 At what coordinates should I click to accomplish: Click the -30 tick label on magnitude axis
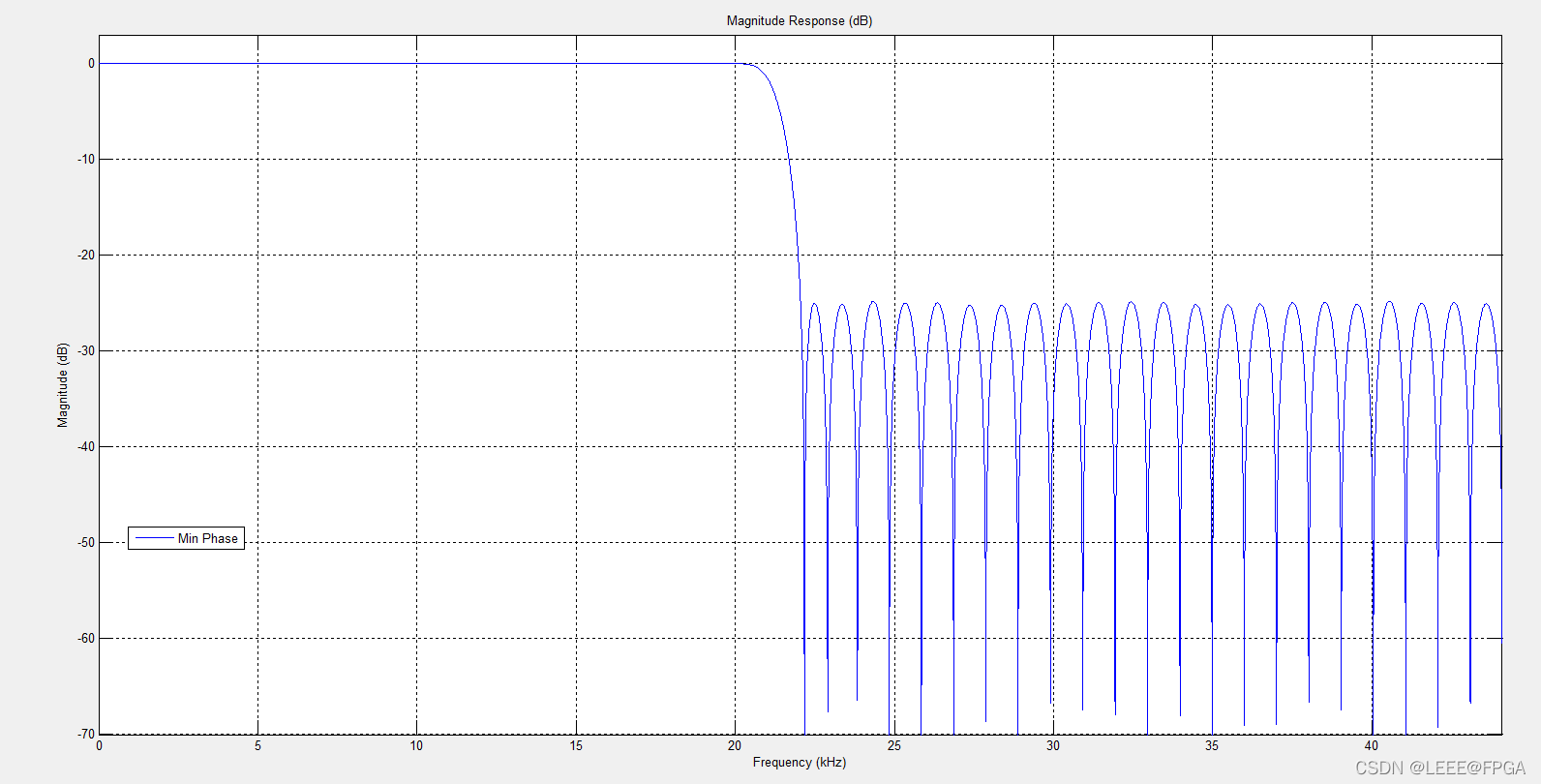pos(86,350)
